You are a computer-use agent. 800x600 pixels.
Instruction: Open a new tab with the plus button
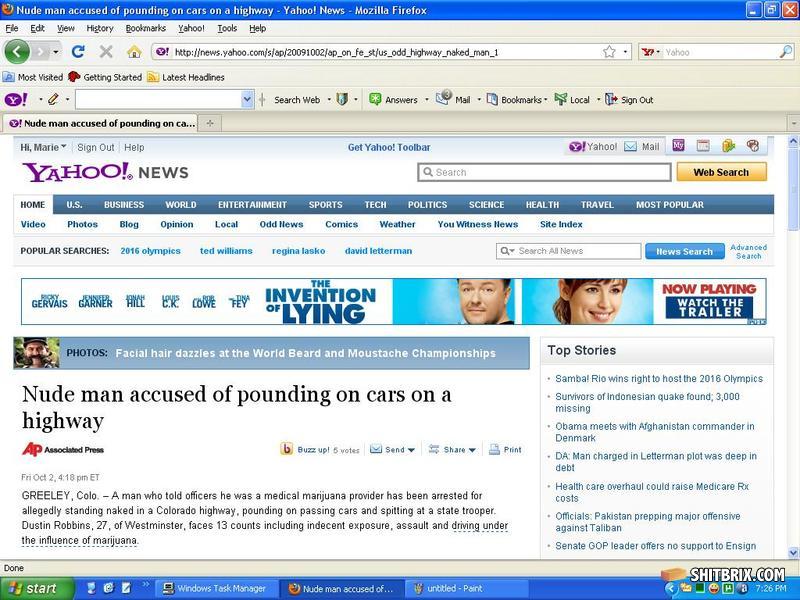[x=210, y=123]
